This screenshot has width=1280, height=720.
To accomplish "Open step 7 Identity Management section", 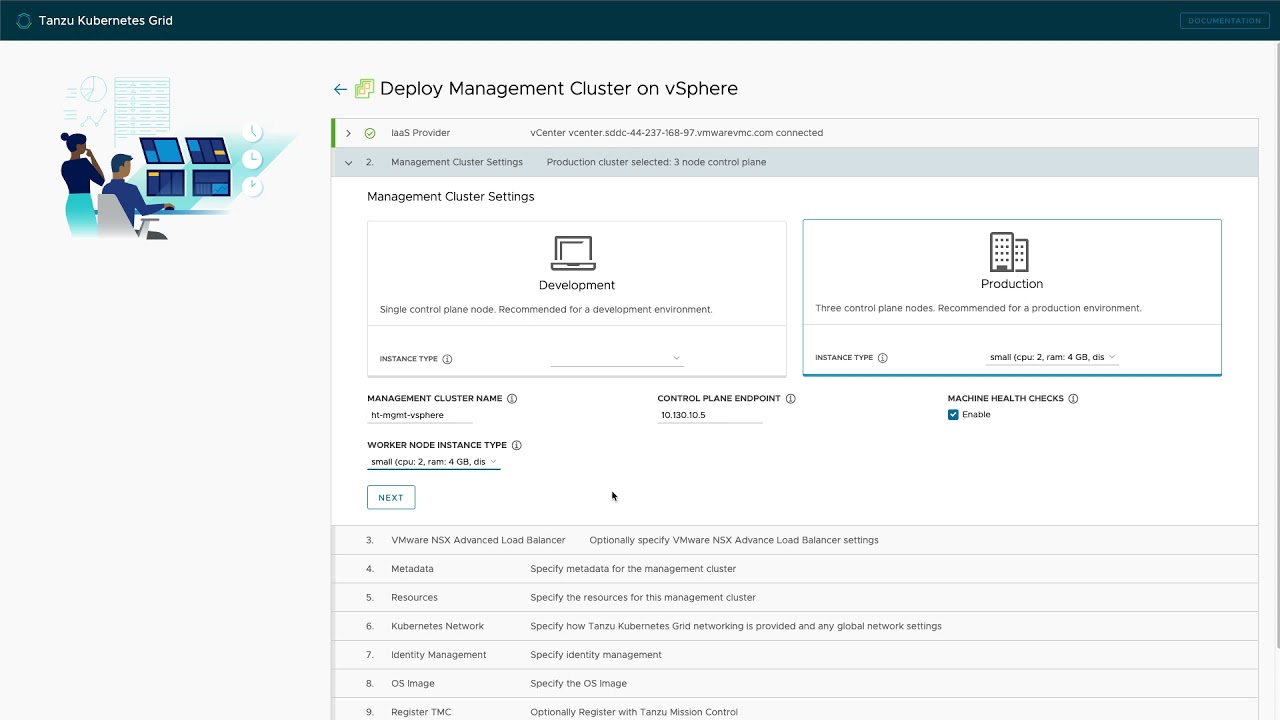I will click(795, 655).
